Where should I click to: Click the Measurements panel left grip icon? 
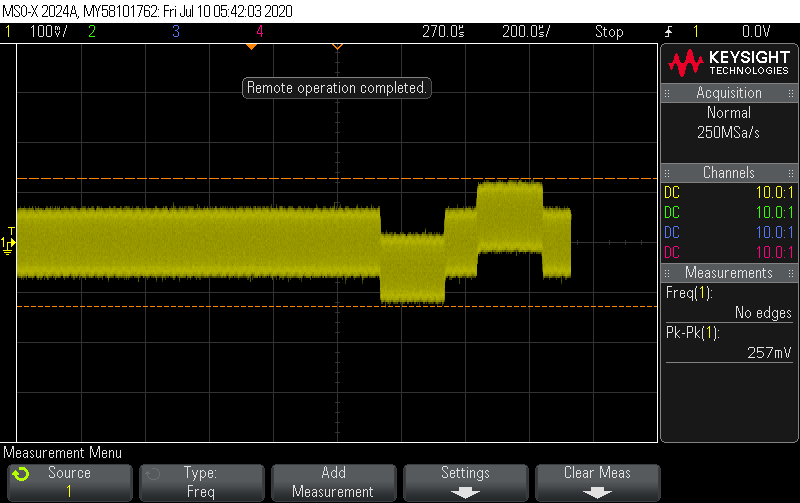coord(667,273)
